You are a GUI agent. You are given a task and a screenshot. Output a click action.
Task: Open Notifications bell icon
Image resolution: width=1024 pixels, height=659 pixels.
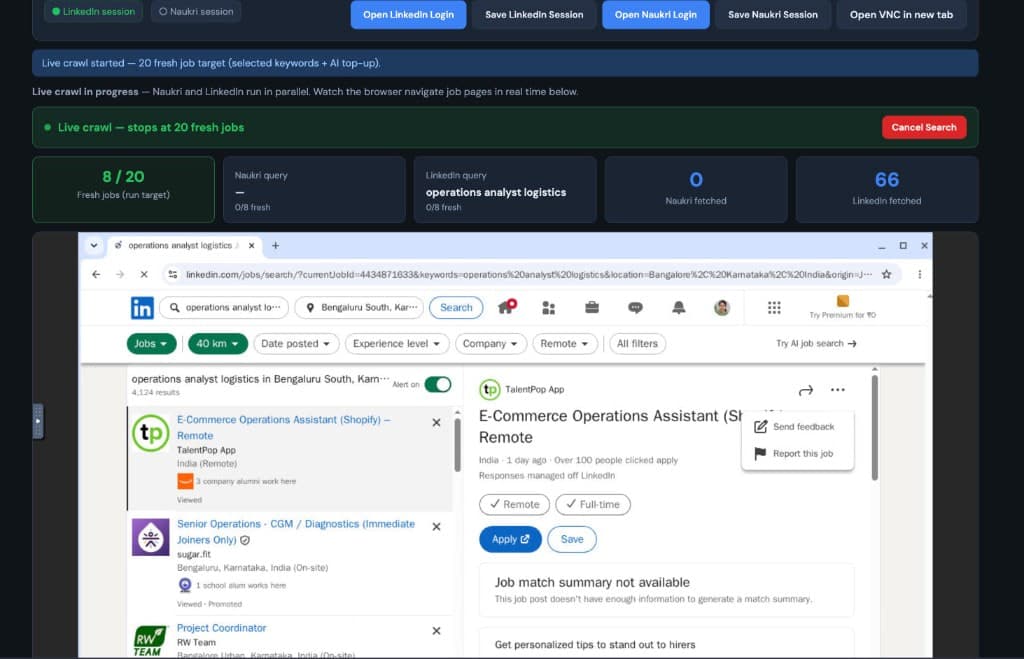(679, 308)
